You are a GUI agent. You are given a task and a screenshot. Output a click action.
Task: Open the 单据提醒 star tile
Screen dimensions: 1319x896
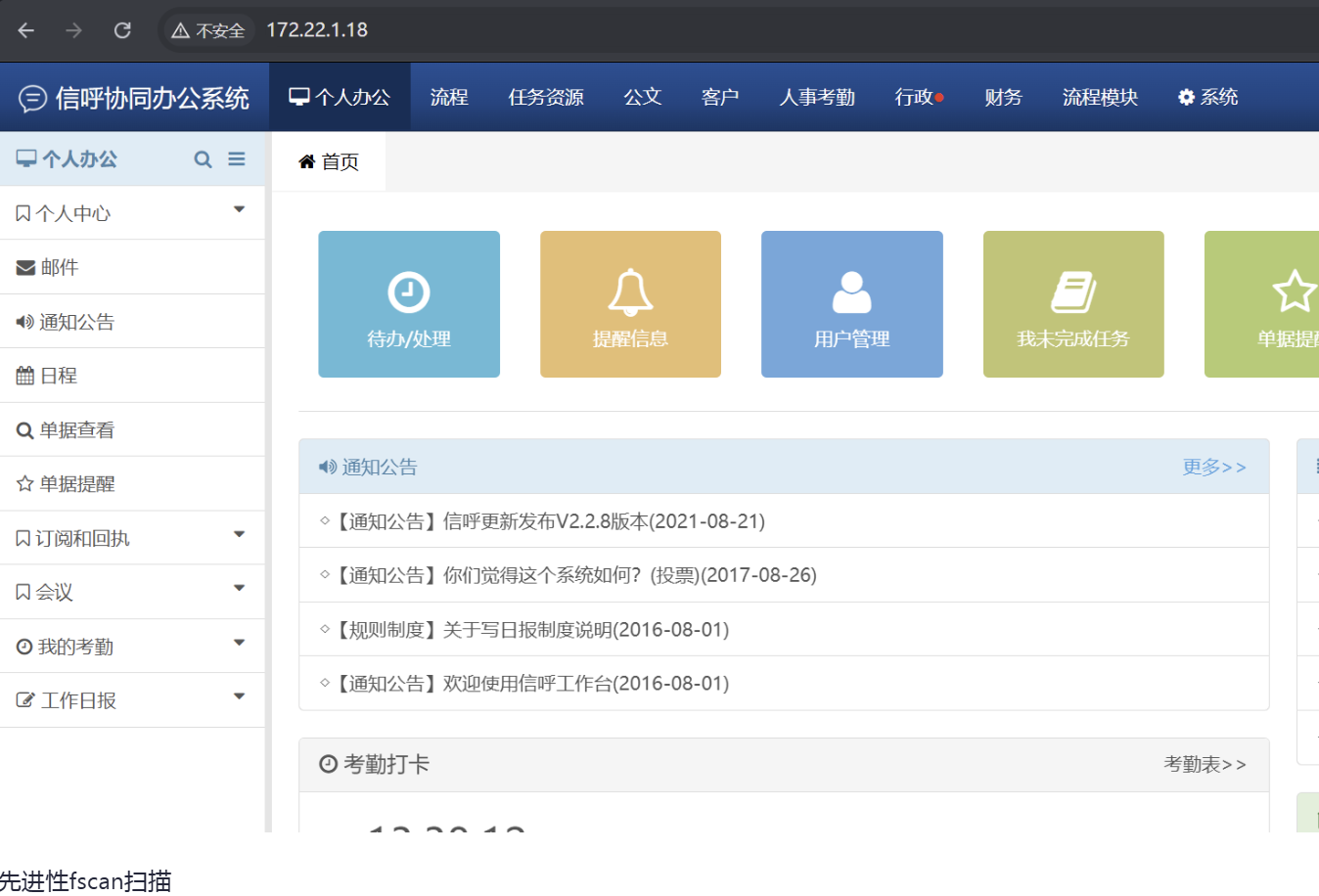pos(1272,304)
